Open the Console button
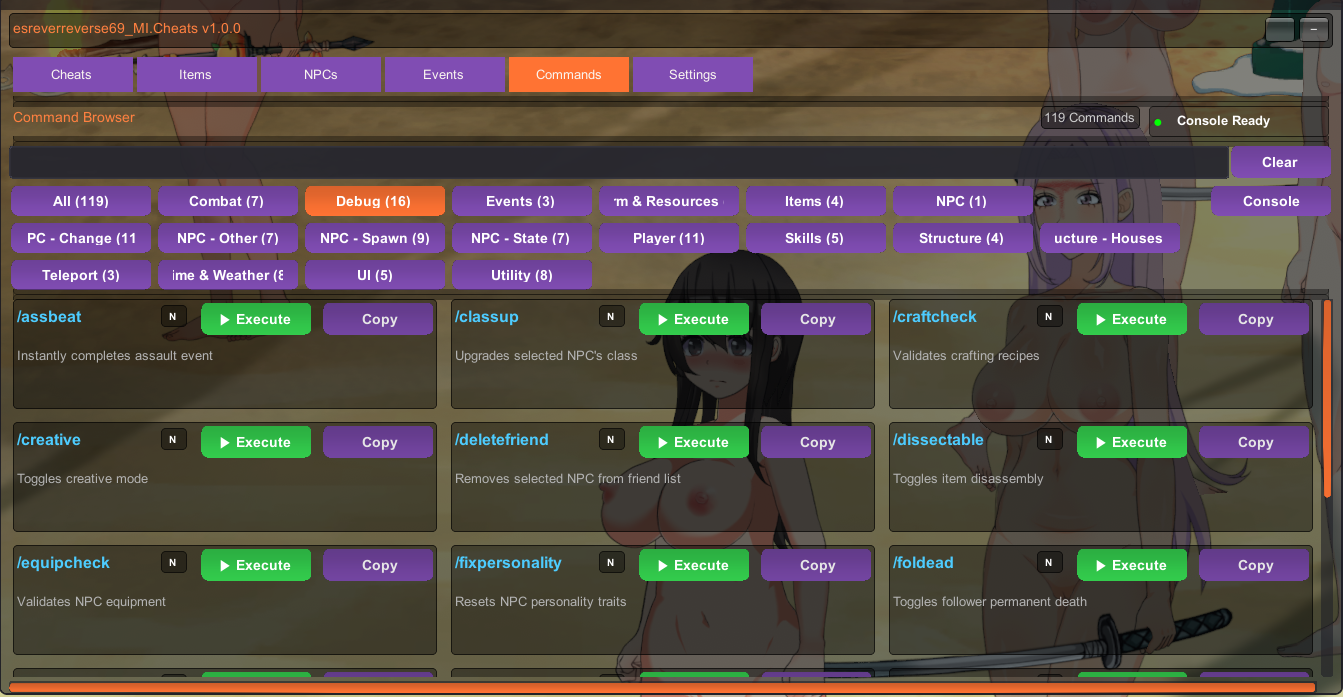Image resolution: width=1343 pixels, height=697 pixels. click(x=1271, y=201)
